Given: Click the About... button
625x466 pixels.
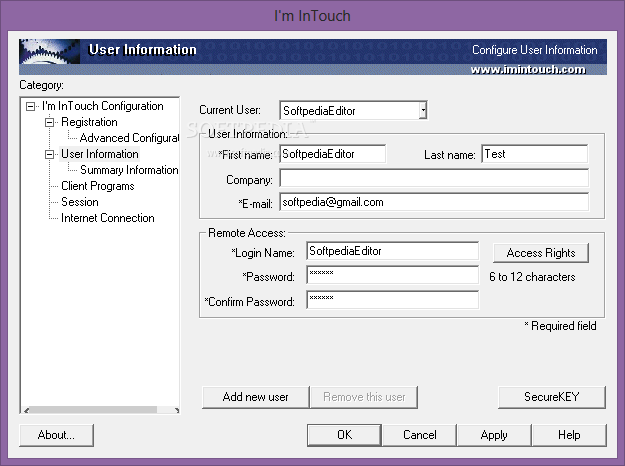Looking at the screenshot, I should (x=56, y=435).
